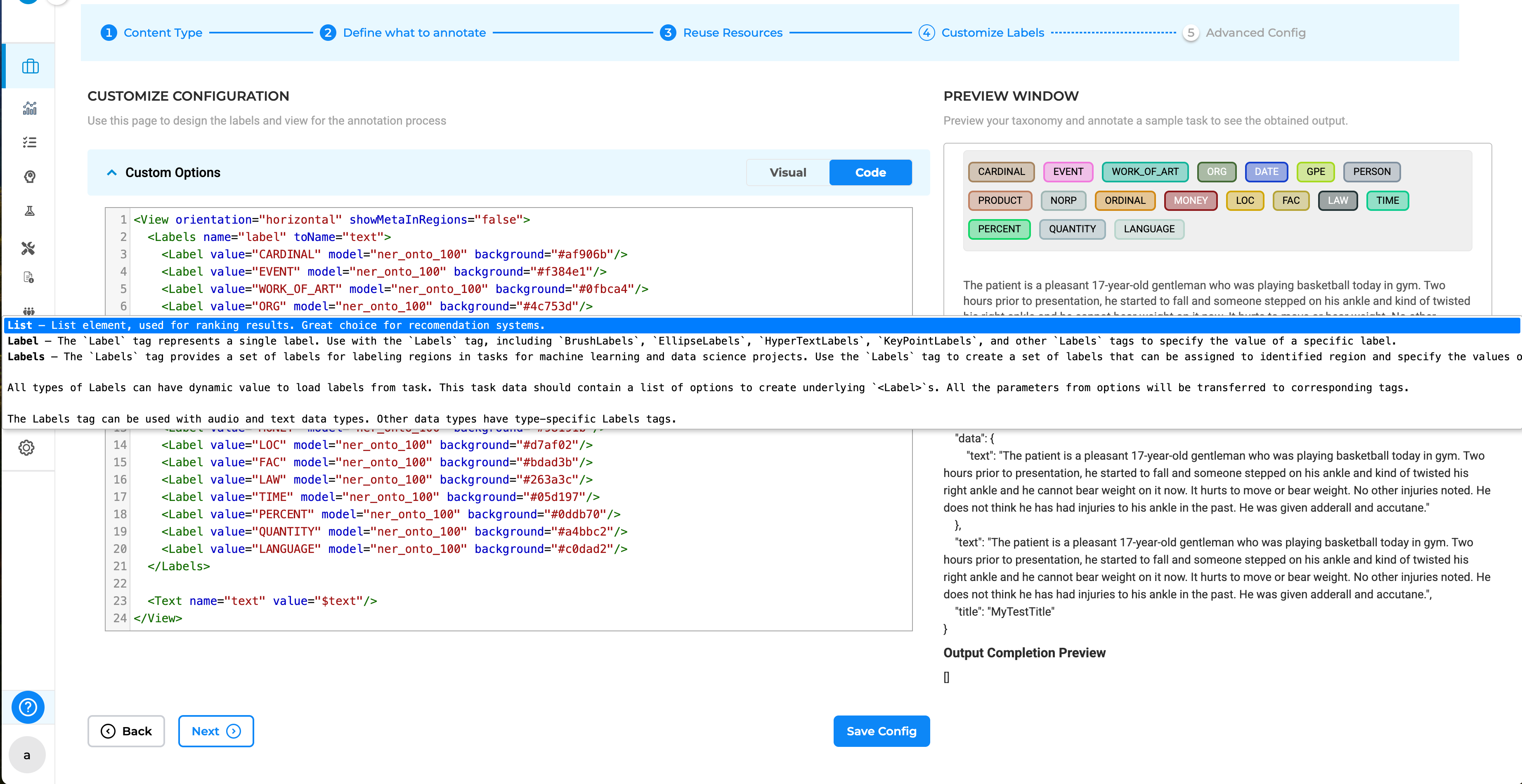Click the CARDINAL label code line
This screenshot has width=1522, height=784.
pos(394,255)
